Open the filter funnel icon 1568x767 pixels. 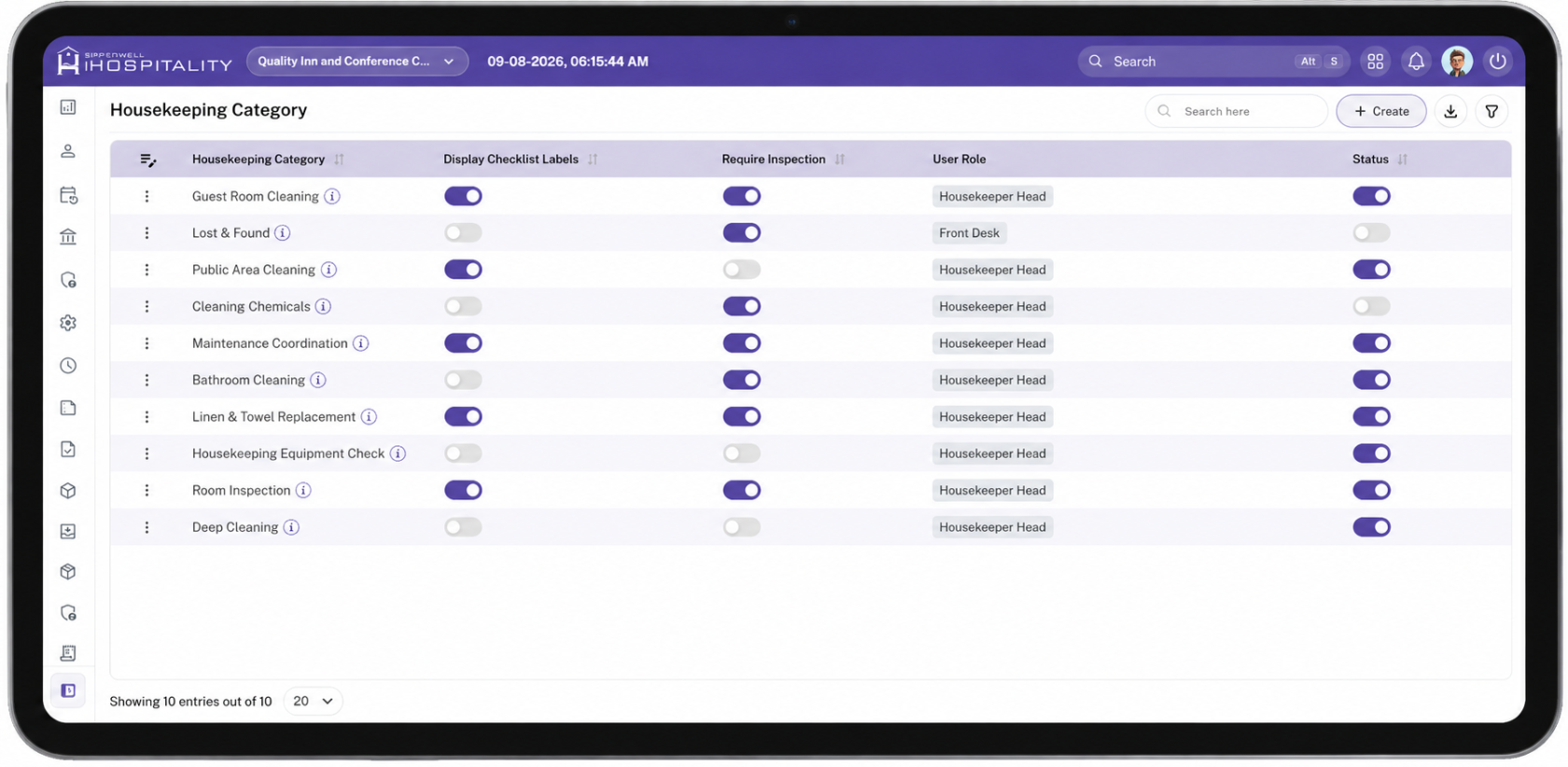click(1491, 111)
